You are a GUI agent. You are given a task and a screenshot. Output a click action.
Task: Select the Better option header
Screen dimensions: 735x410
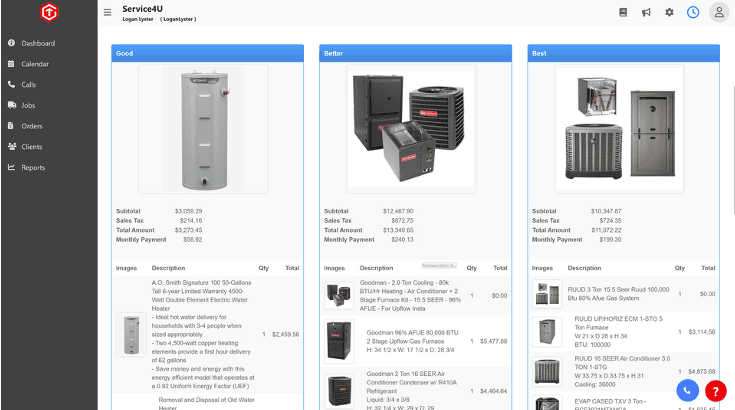click(x=415, y=53)
